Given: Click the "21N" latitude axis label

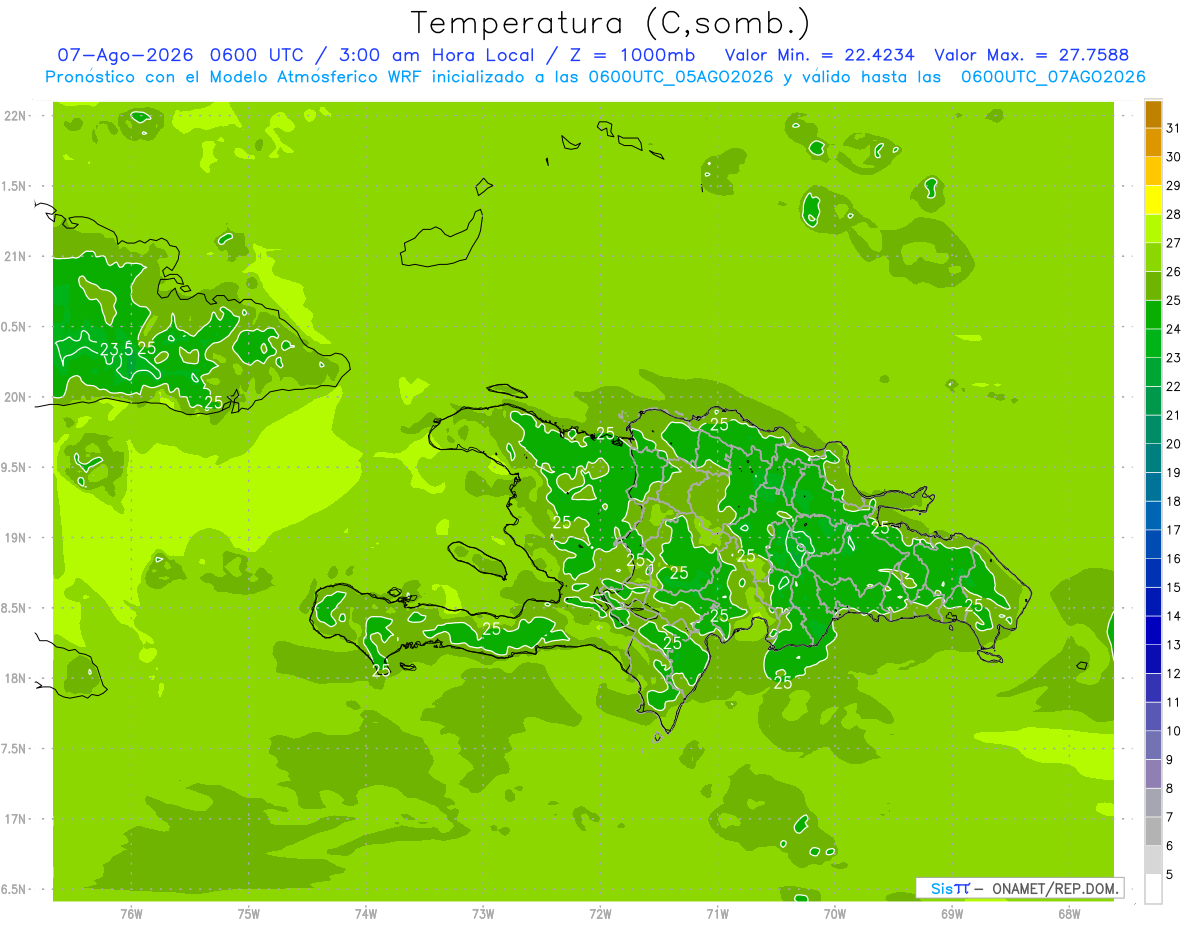Looking at the screenshot, I should [14, 256].
